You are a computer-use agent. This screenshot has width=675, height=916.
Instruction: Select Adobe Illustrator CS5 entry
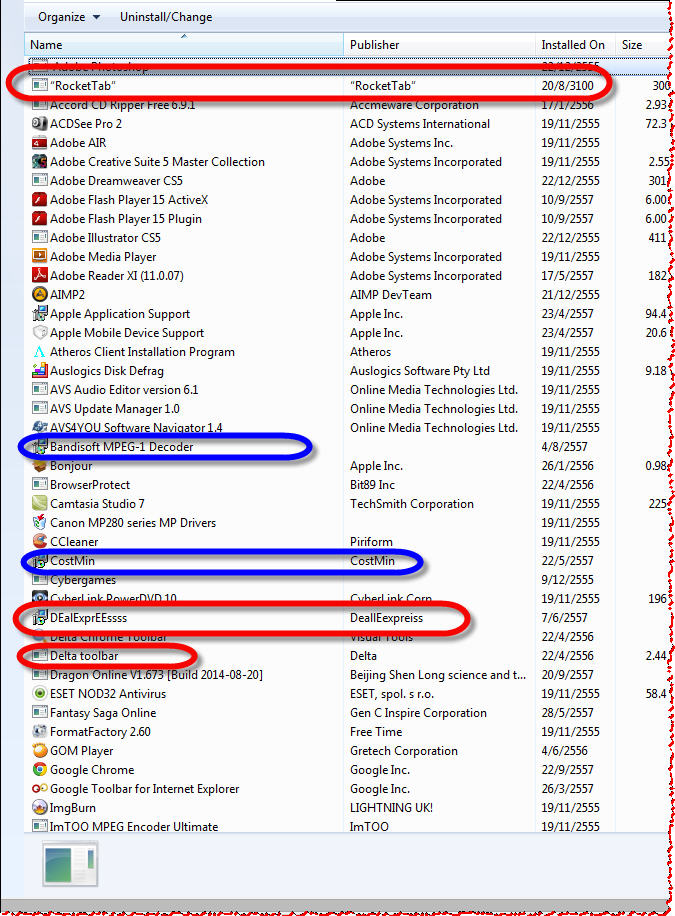(x=105, y=238)
